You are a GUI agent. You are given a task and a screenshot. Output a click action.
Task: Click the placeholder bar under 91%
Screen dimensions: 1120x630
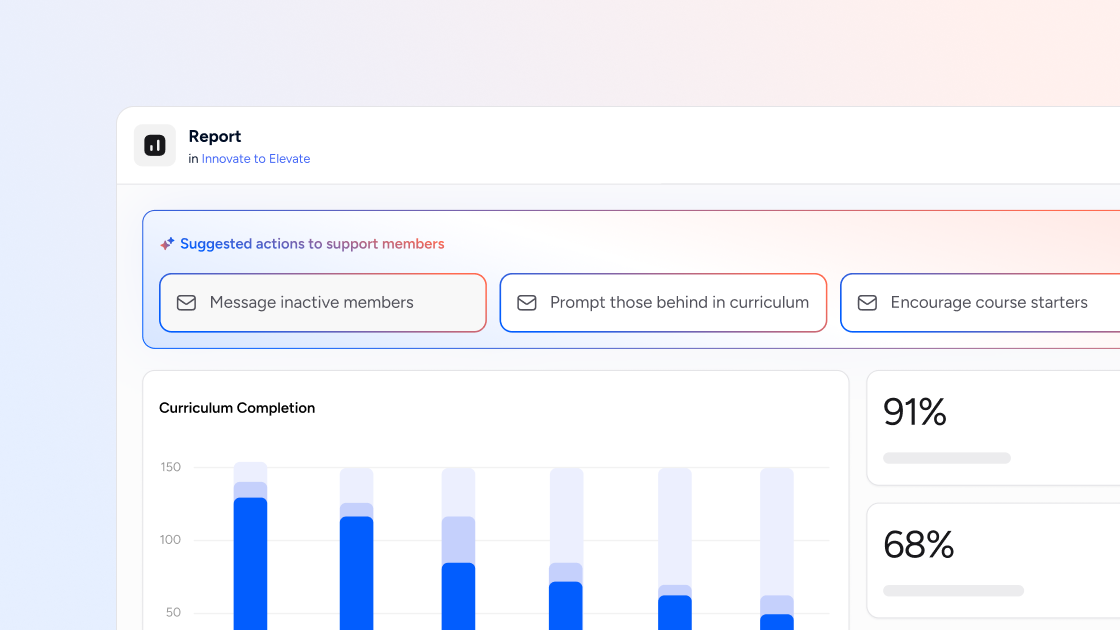click(947, 458)
